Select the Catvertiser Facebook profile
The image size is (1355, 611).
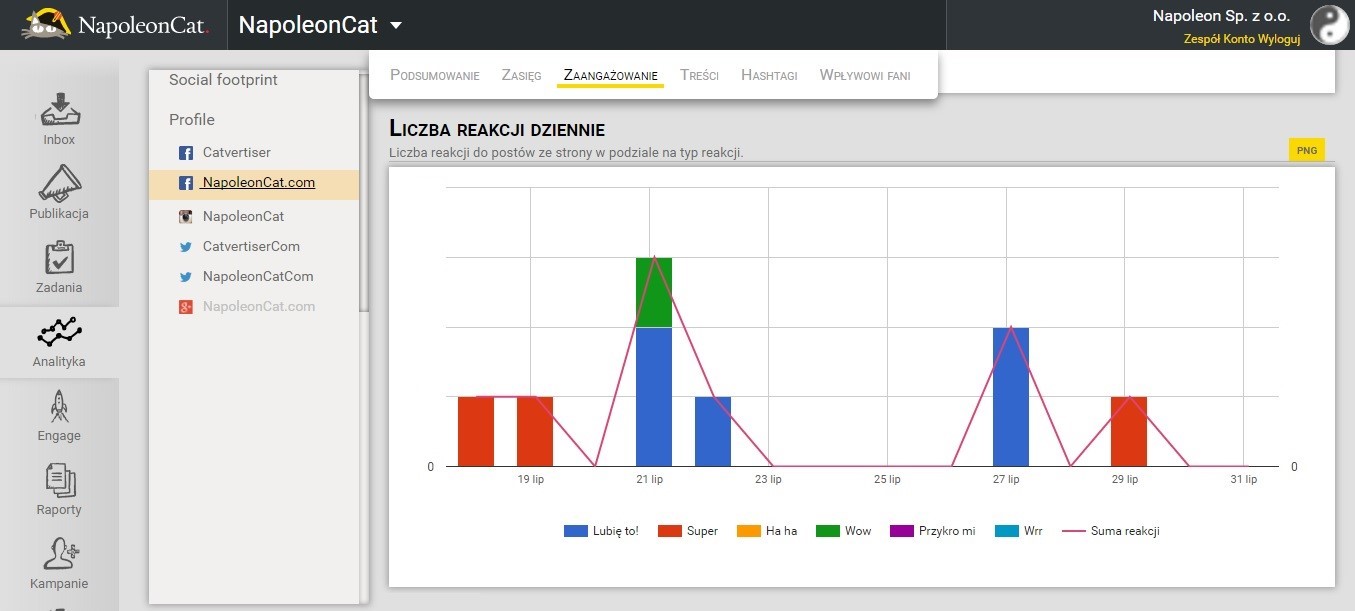(236, 153)
